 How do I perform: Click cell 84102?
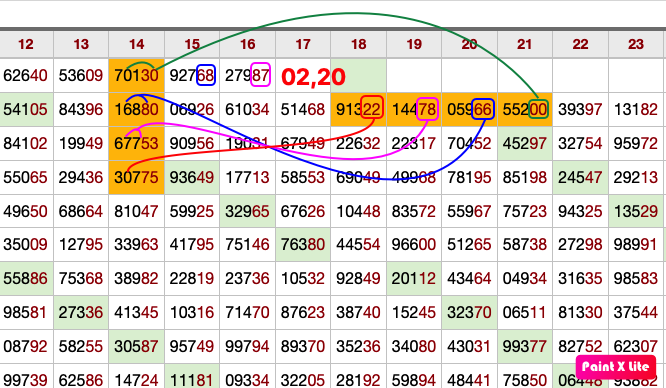(x=26, y=144)
